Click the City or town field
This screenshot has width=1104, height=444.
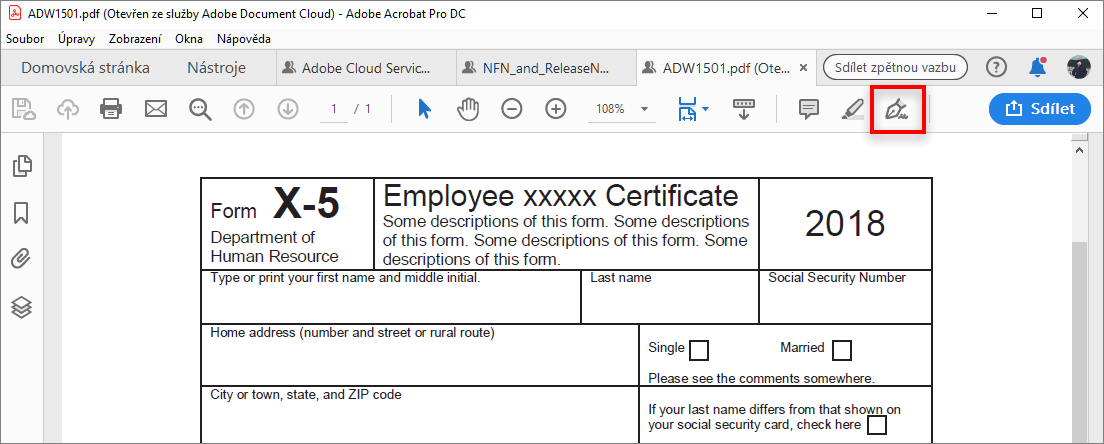(420, 415)
